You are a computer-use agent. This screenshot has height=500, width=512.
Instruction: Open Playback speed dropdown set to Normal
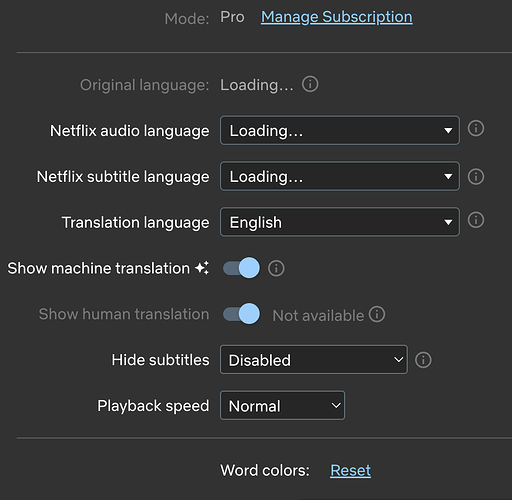click(x=282, y=405)
